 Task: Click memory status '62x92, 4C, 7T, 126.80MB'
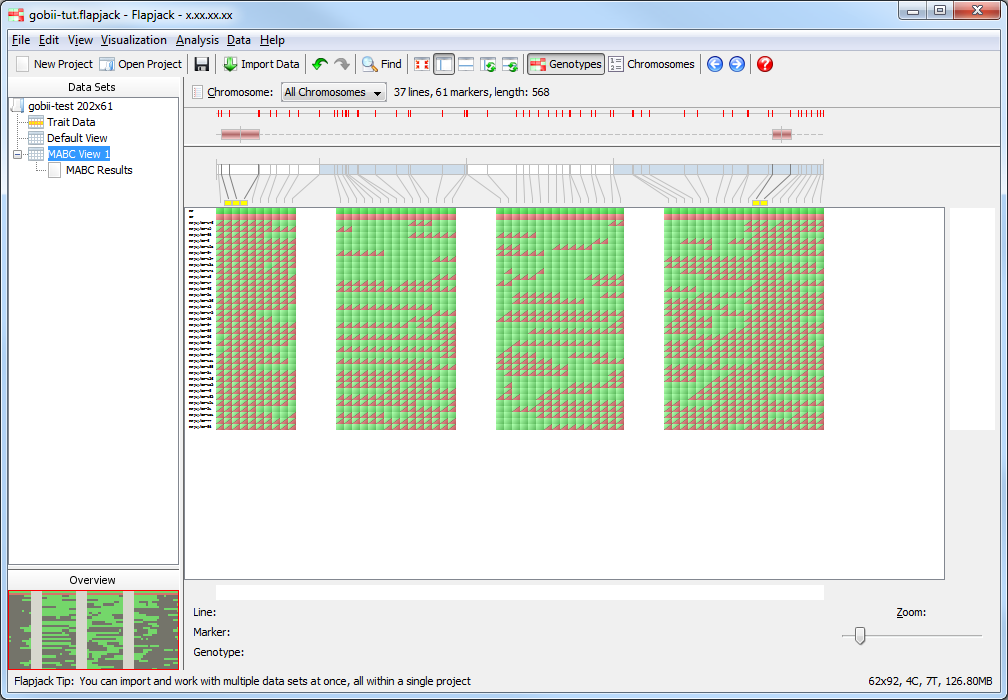click(x=931, y=681)
